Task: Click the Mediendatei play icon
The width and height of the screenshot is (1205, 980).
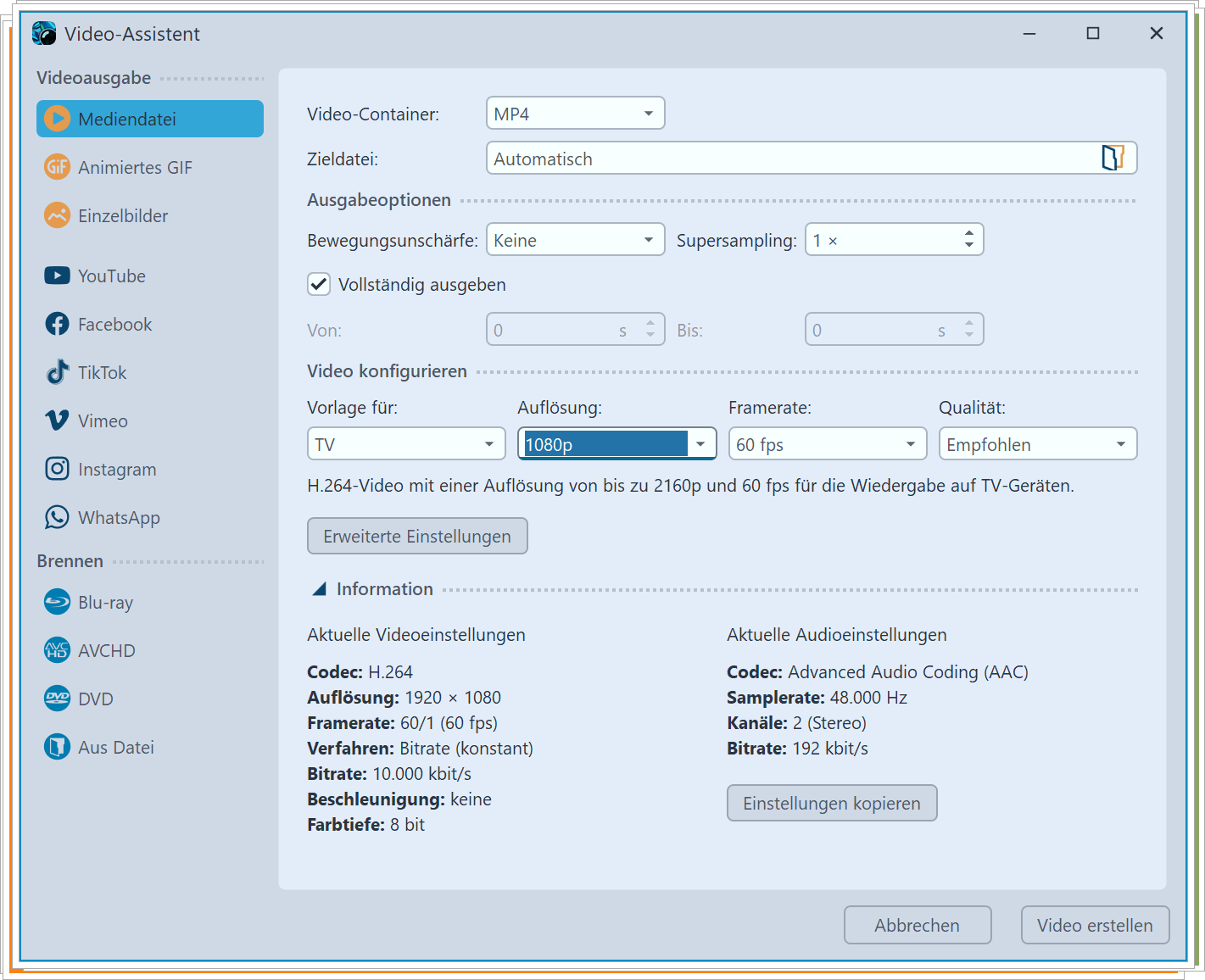Action: [57, 119]
